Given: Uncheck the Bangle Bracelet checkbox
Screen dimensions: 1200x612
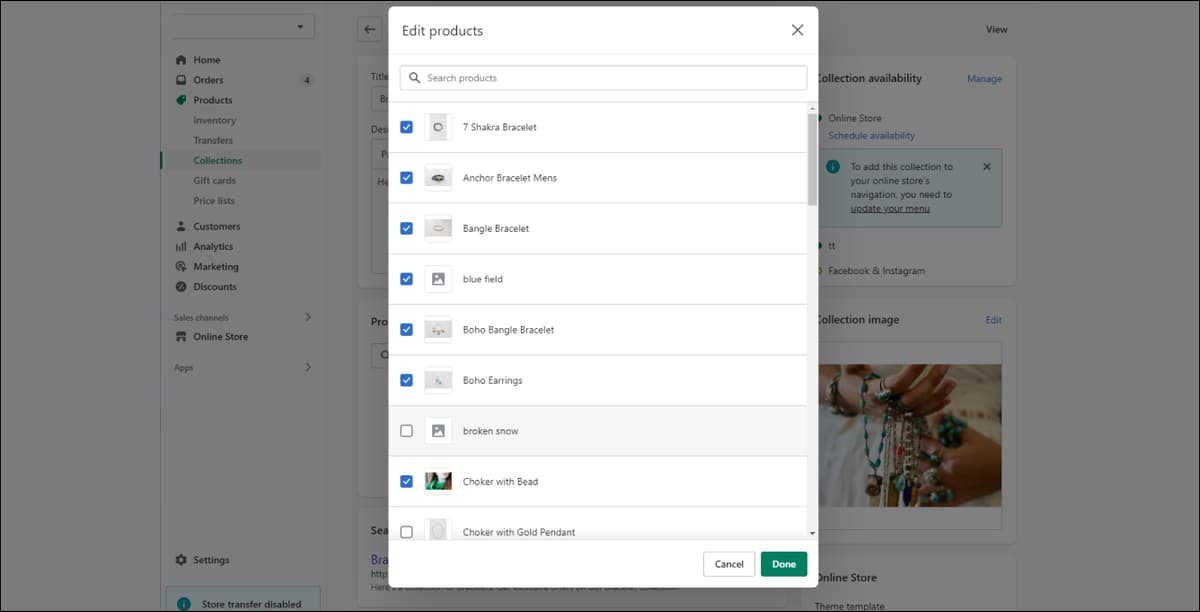Looking at the screenshot, I should coord(406,228).
